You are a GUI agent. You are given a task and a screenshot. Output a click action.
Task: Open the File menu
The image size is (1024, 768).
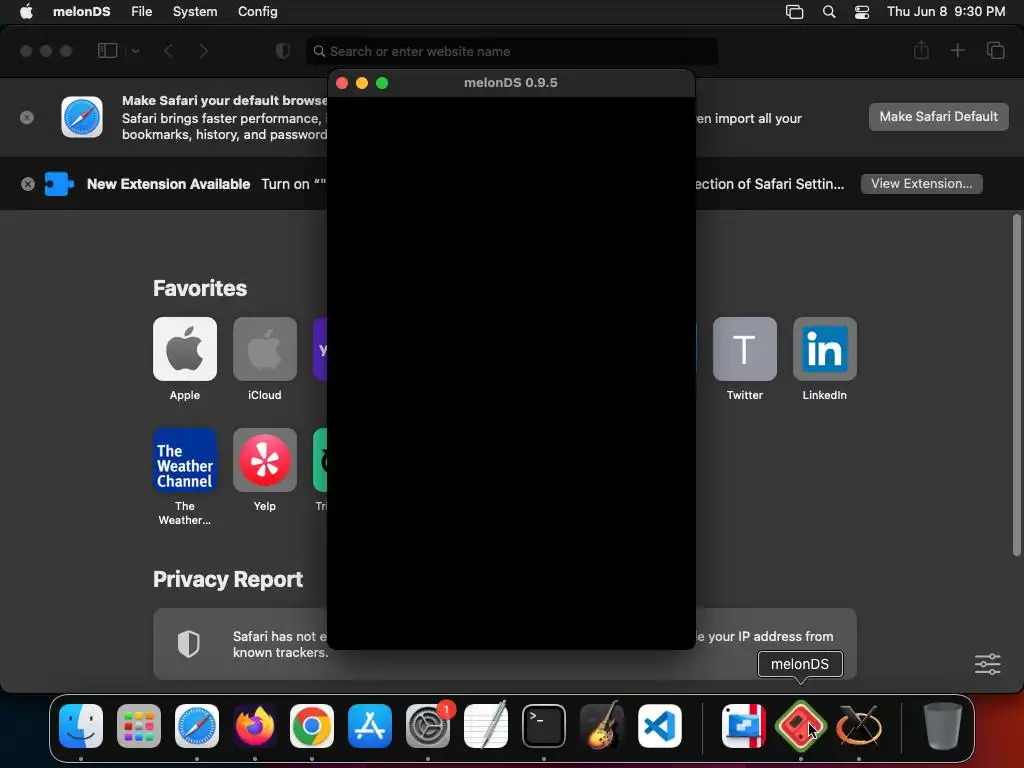[x=142, y=12]
